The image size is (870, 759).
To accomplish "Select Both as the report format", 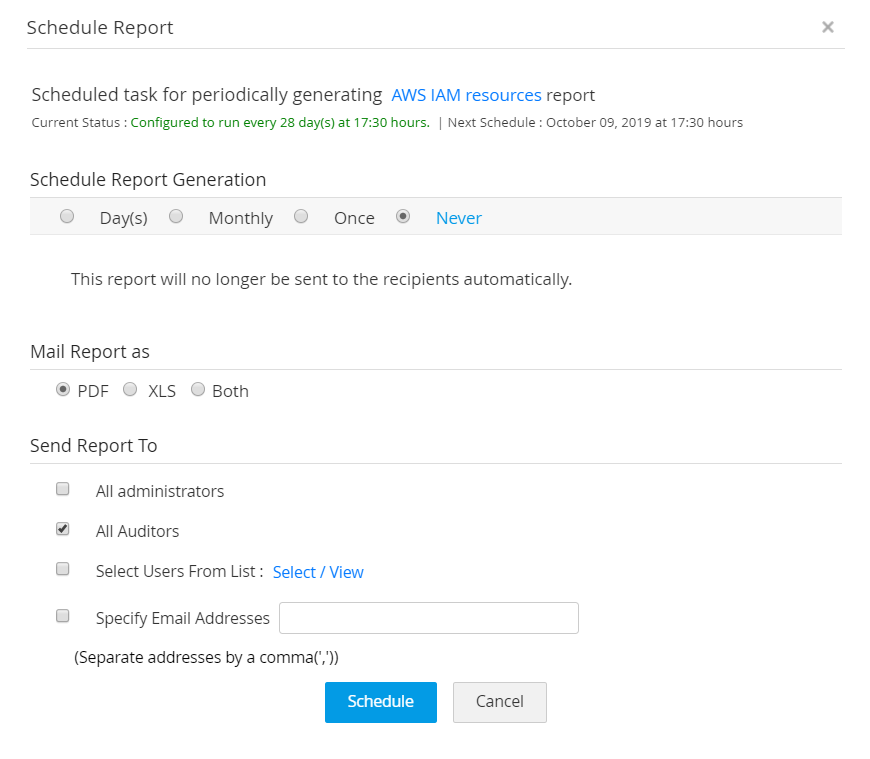I will pyautogui.click(x=197, y=390).
